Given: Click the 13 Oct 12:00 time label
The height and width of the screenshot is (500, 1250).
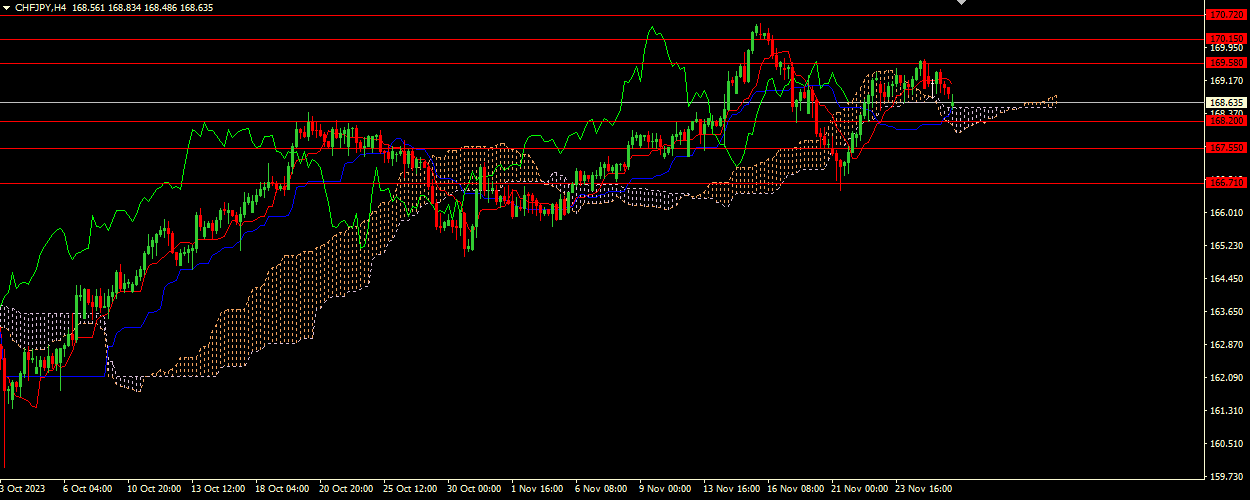Looking at the screenshot, I should [x=218, y=490].
